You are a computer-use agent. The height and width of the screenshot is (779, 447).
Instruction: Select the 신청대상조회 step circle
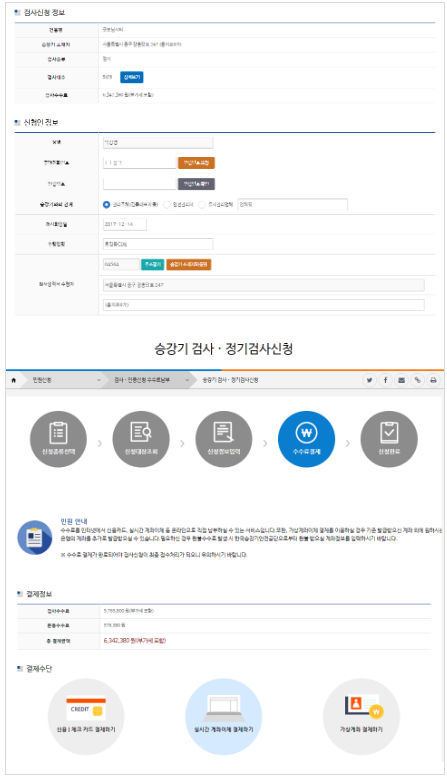(x=141, y=439)
